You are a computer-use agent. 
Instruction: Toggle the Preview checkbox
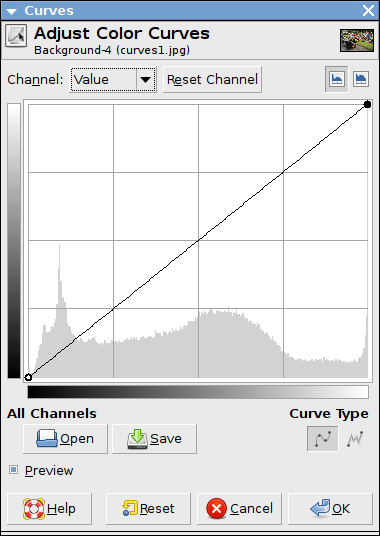(13, 470)
